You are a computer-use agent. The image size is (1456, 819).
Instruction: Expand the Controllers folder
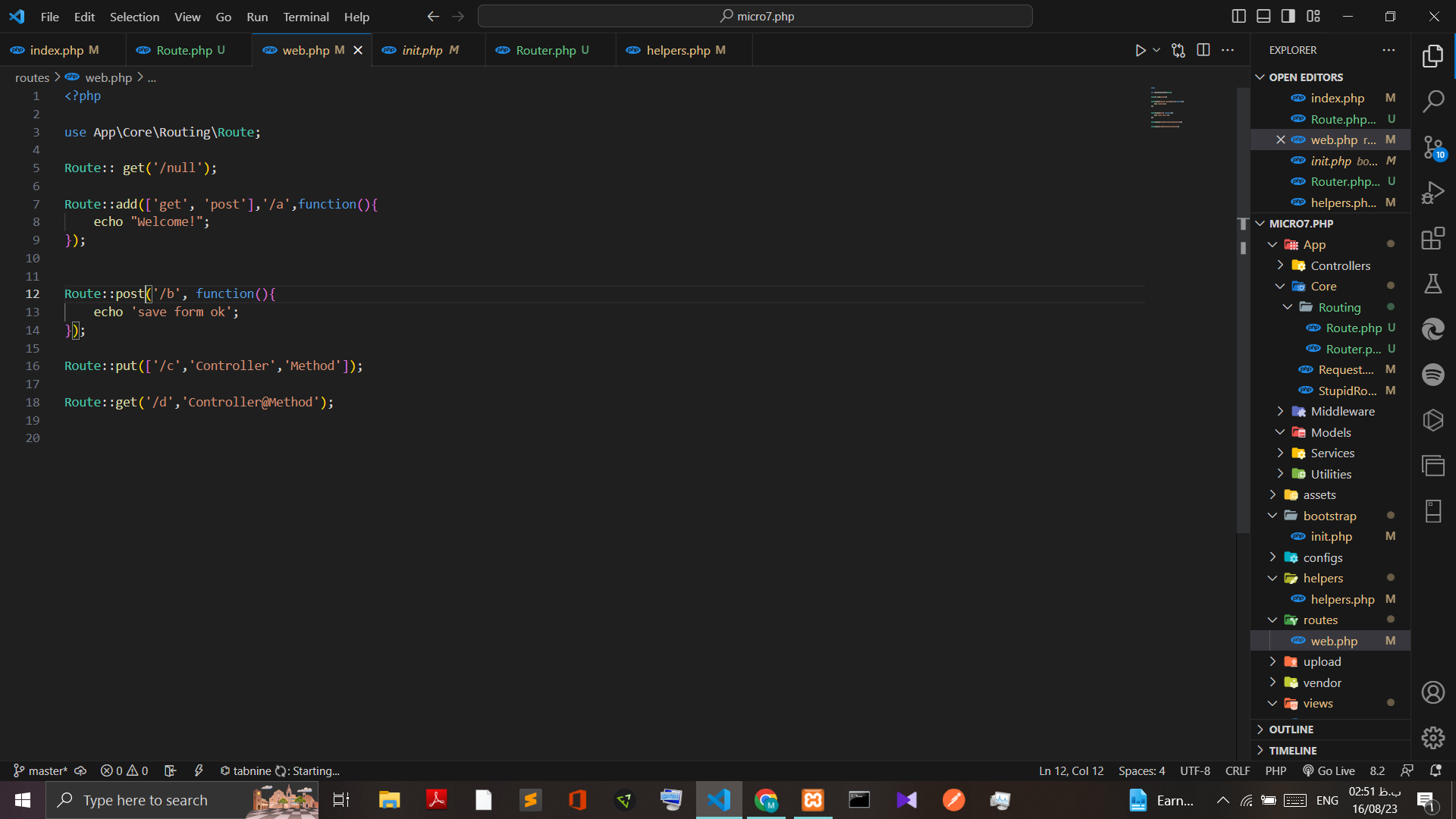coord(1330,265)
